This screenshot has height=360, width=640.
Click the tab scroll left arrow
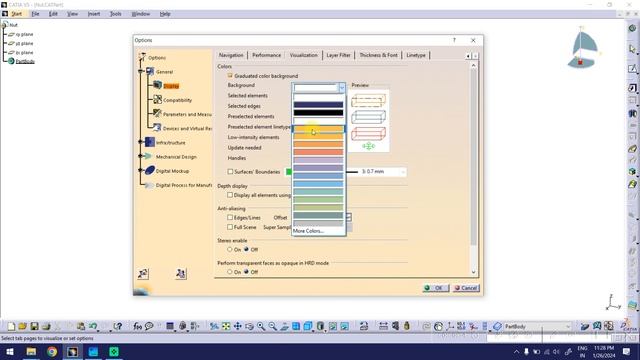pyautogui.click(x=468, y=56)
